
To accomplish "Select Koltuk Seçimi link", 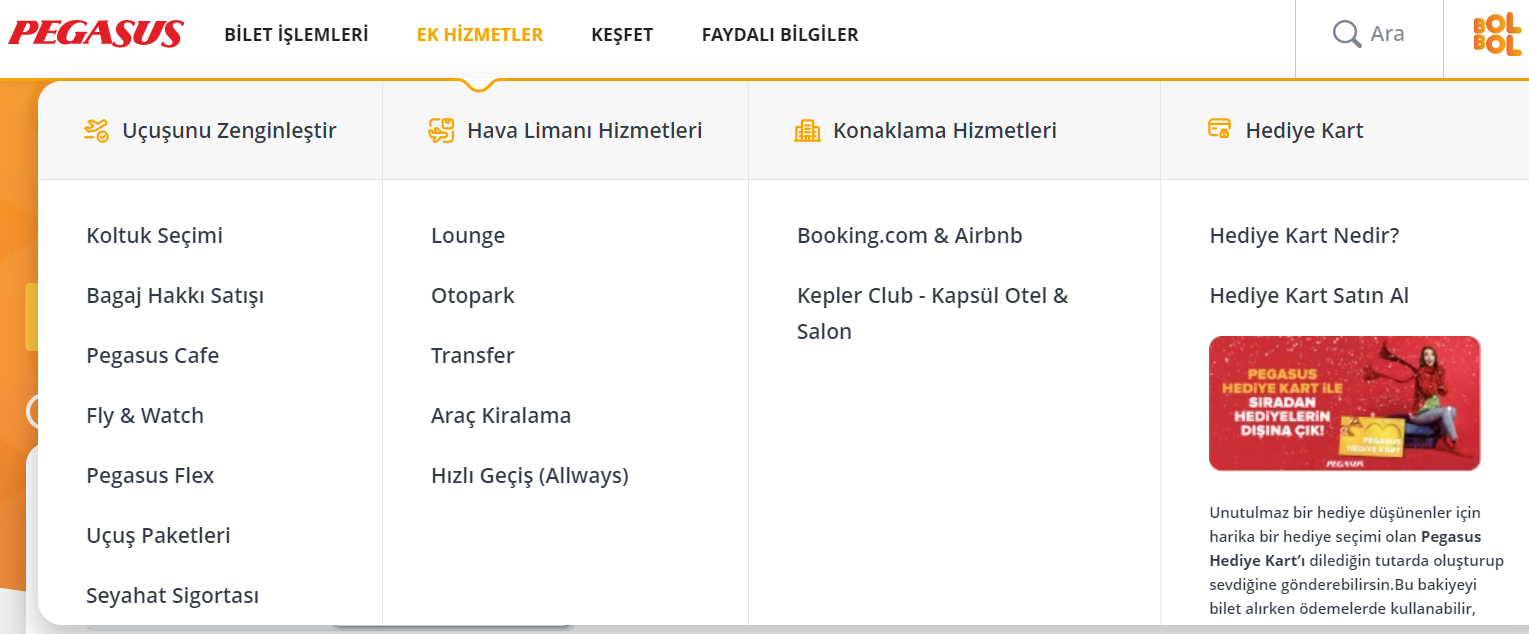I will tap(155, 236).
